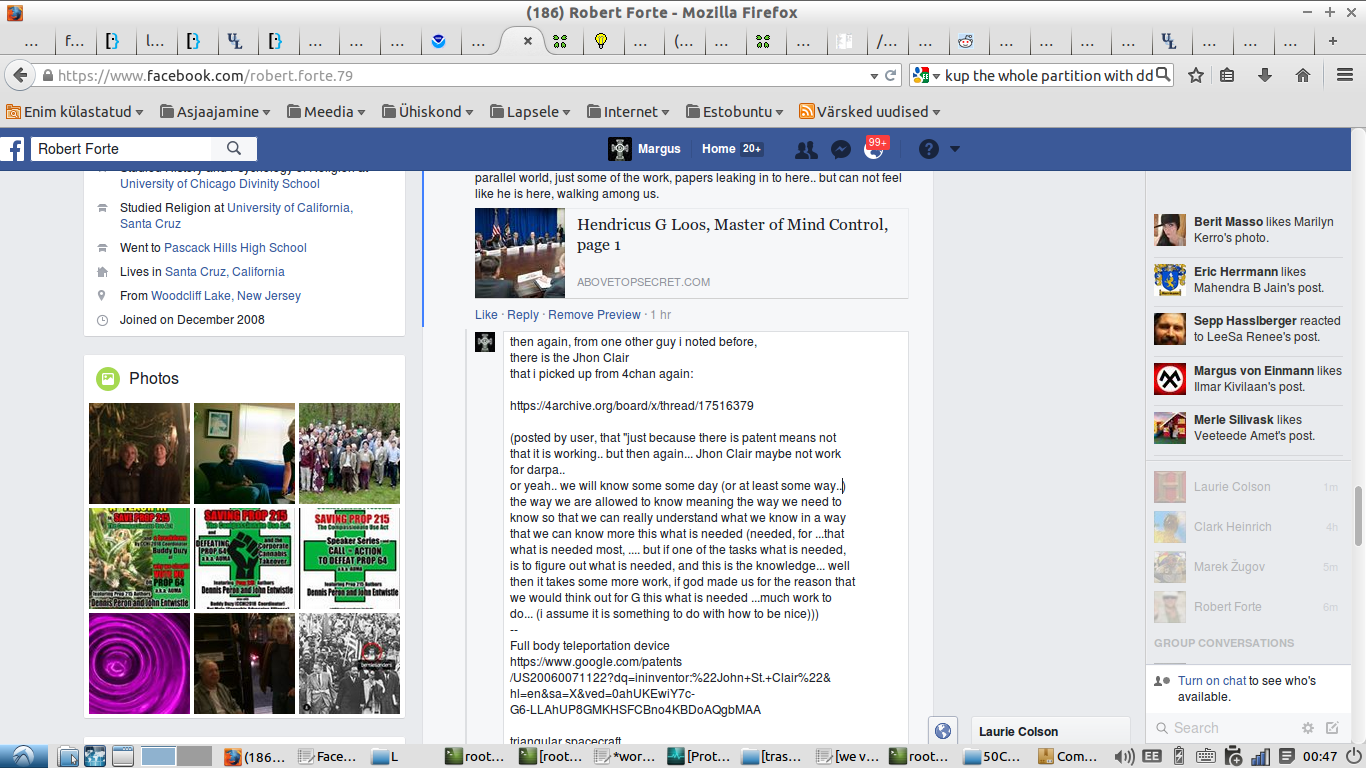Click the network signal bars icon
The image size is (1366, 768).
point(1261,757)
